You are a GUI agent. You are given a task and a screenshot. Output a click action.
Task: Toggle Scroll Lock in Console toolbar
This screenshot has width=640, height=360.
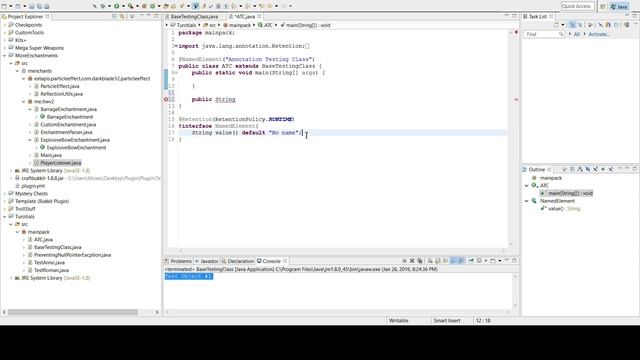click(x=438, y=260)
